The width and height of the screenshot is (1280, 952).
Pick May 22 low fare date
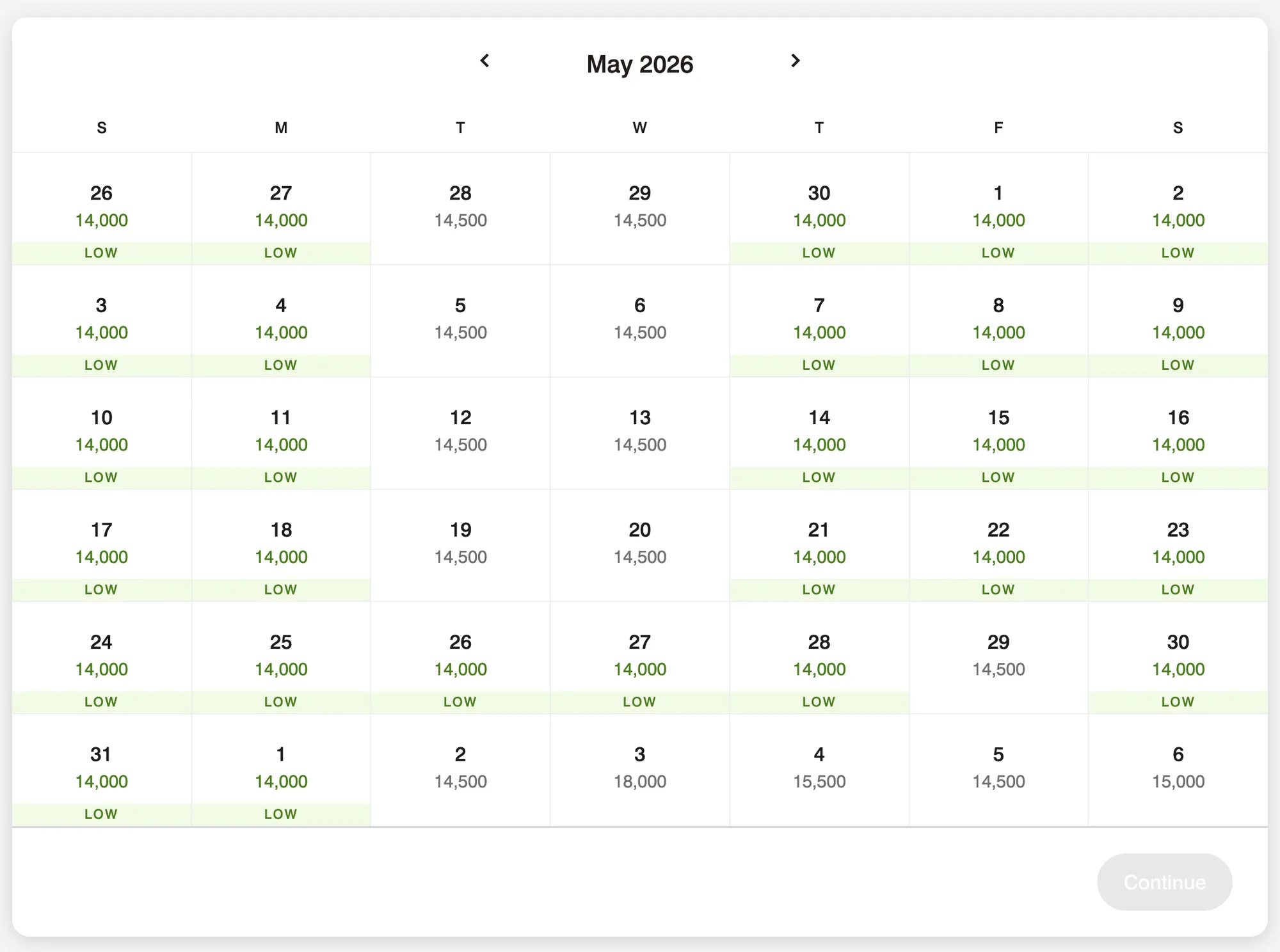click(x=998, y=546)
